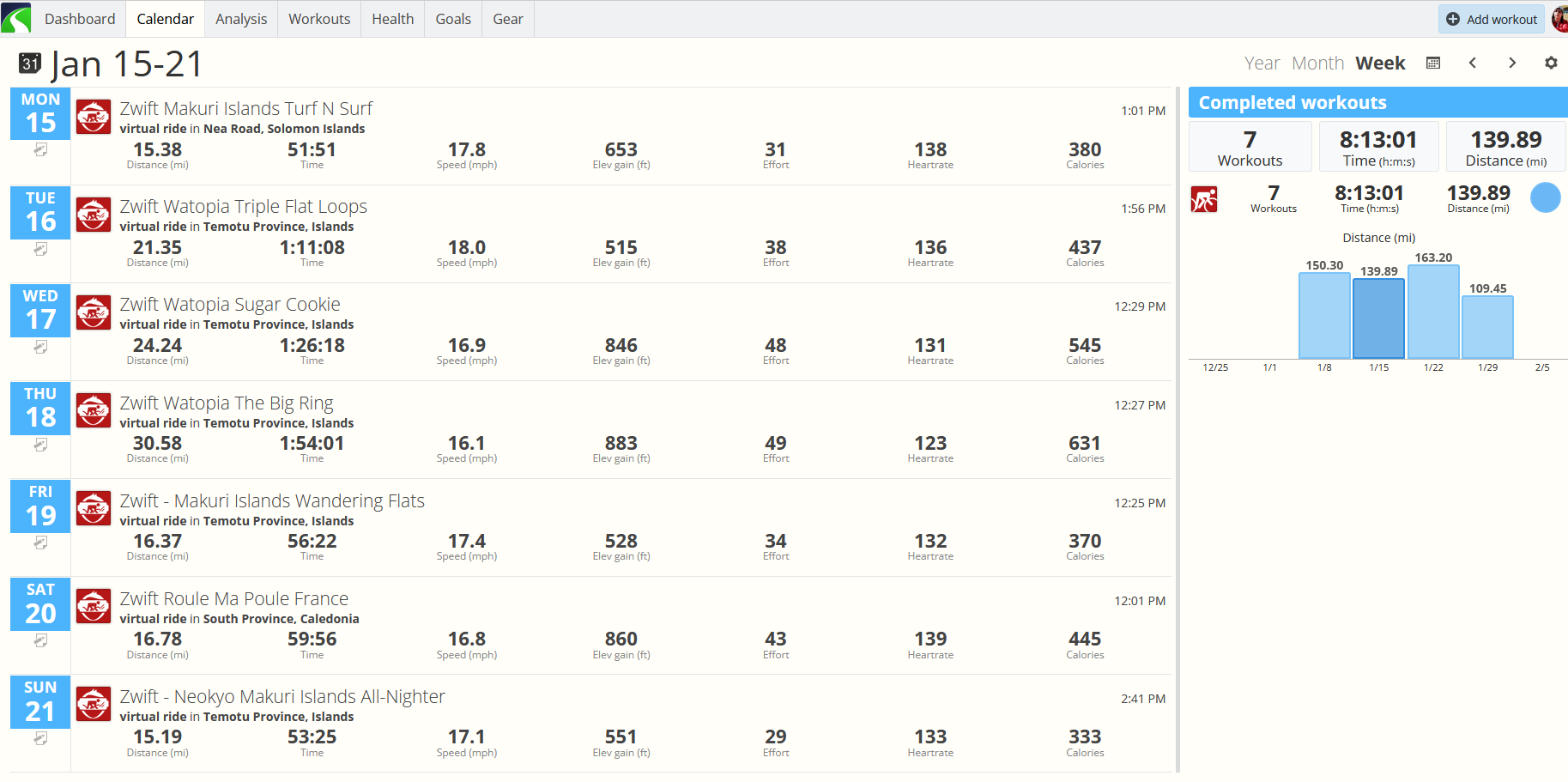Image resolution: width=1568 pixels, height=782 pixels.
Task: Click the green app logo icon
Action: pos(15,18)
